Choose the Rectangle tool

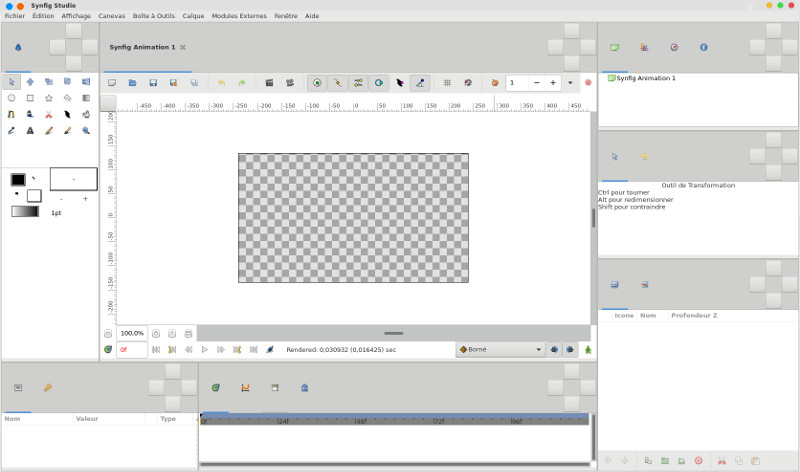(x=30, y=98)
